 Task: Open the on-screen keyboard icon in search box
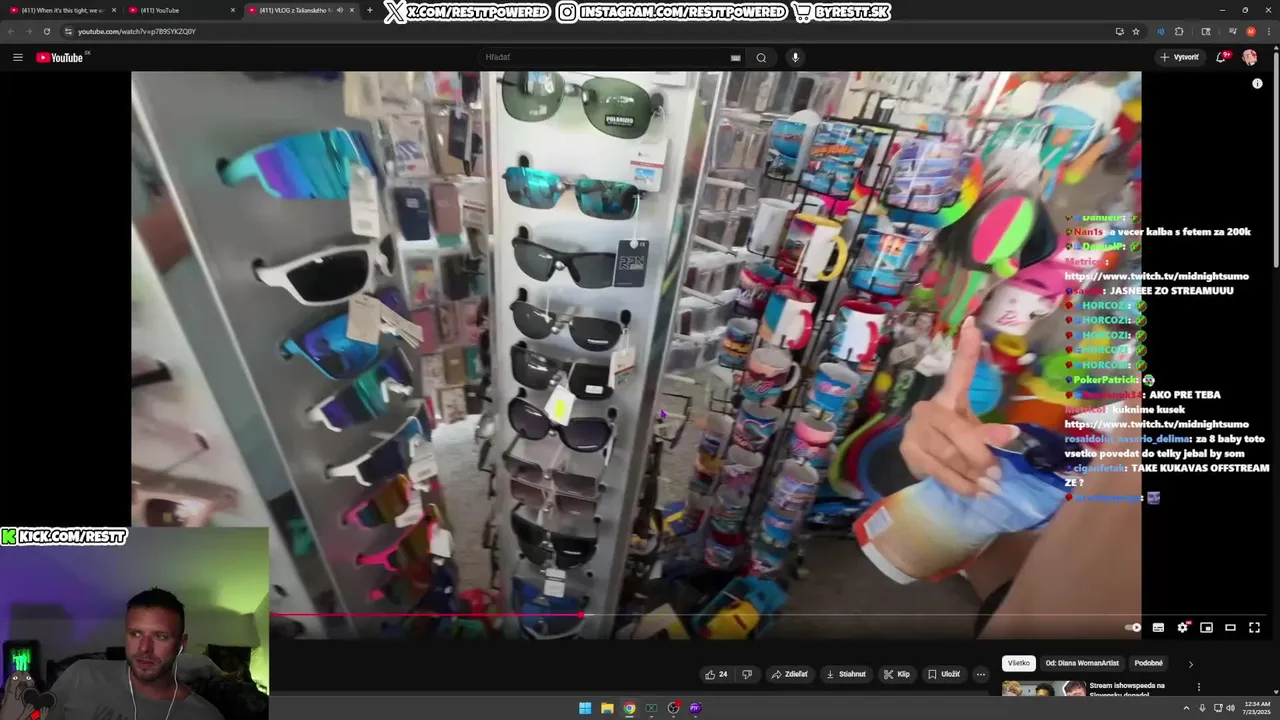coord(736,57)
